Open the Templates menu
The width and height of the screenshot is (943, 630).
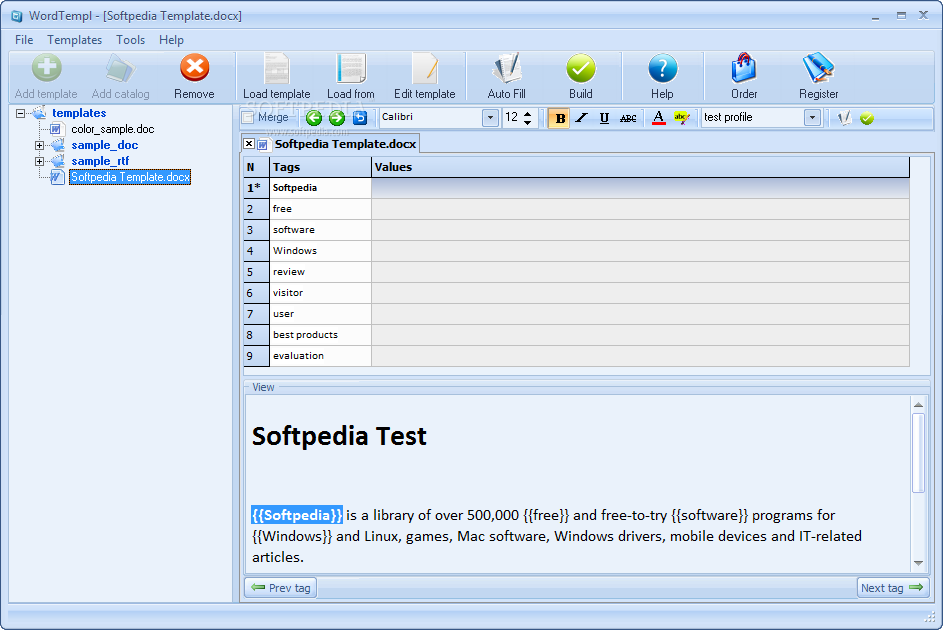click(75, 40)
